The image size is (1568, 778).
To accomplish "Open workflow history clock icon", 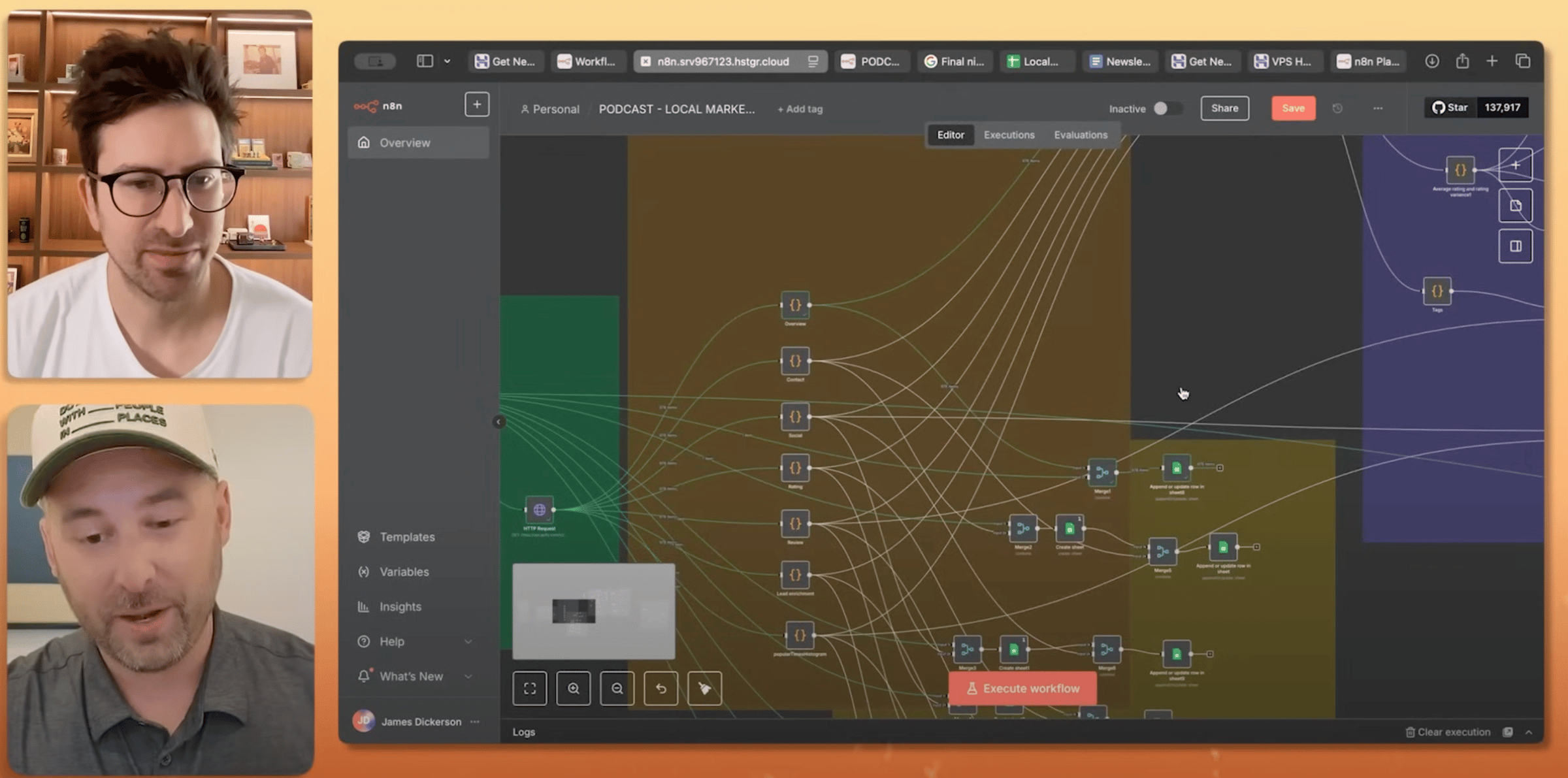I will pyautogui.click(x=1337, y=108).
